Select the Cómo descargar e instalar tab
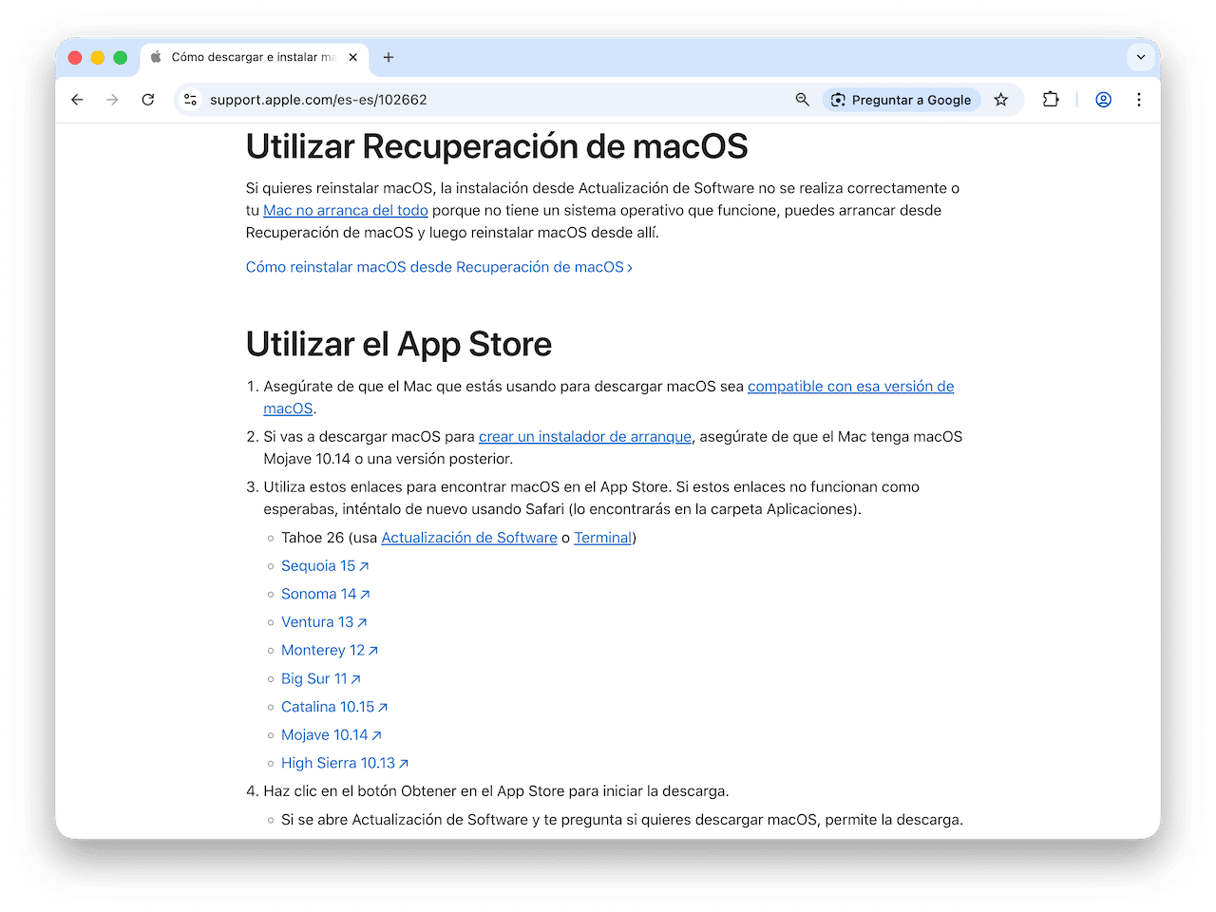This screenshot has width=1216, height=912. (250, 58)
